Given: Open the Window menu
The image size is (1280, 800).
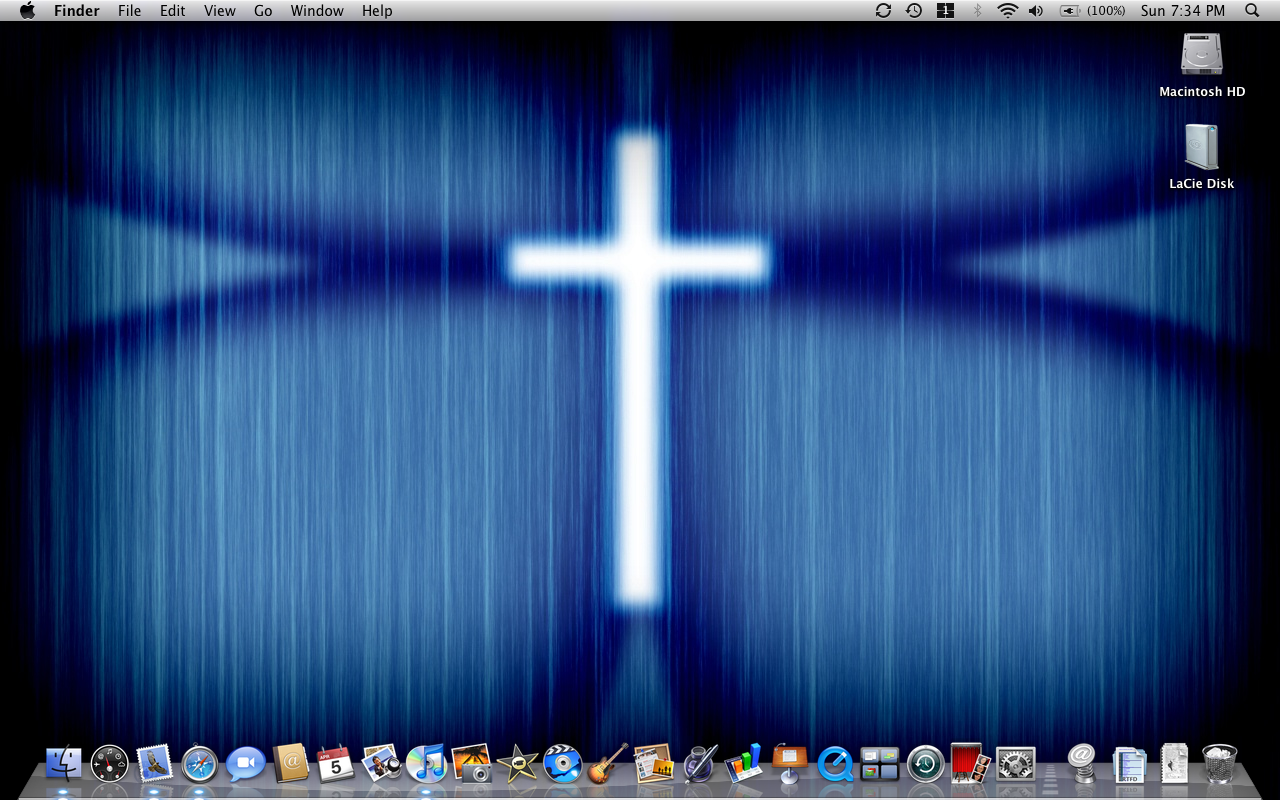Looking at the screenshot, I should point(317,11).
